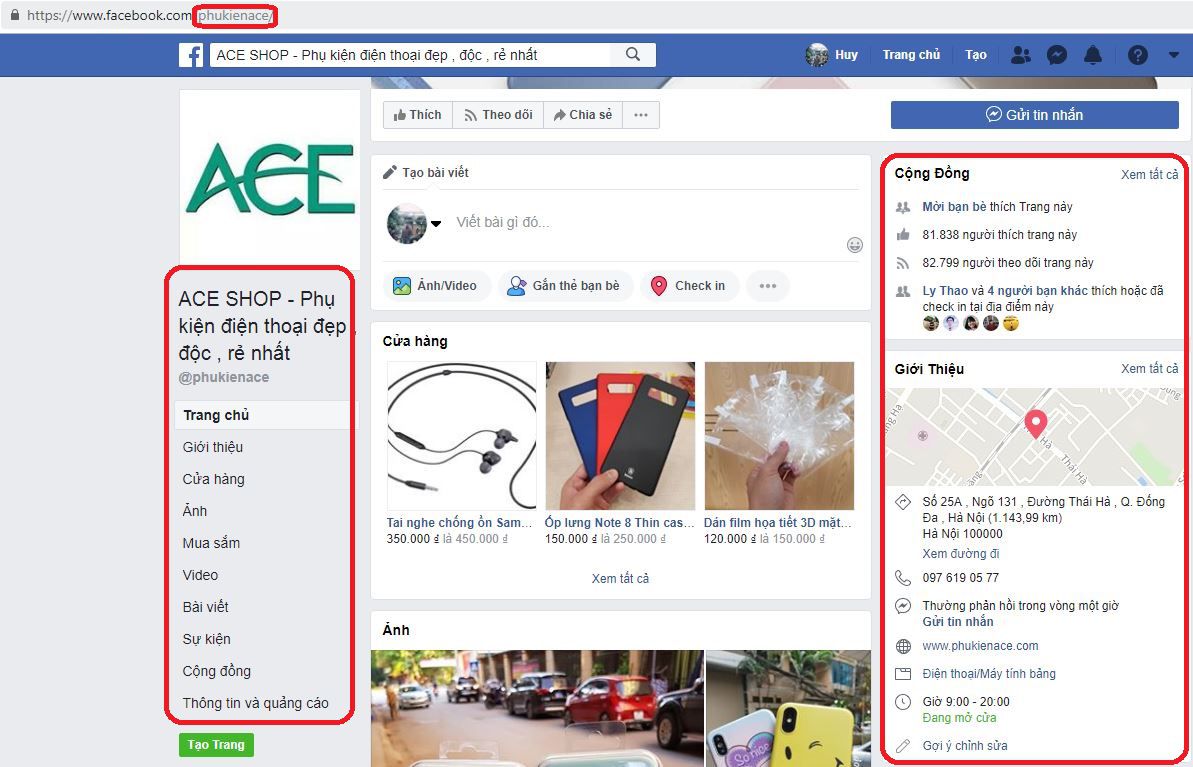Click Gợi ý chỉnh sửa link
The height and width of the screenshot is (767, 1193).
(x=965, y=746)
